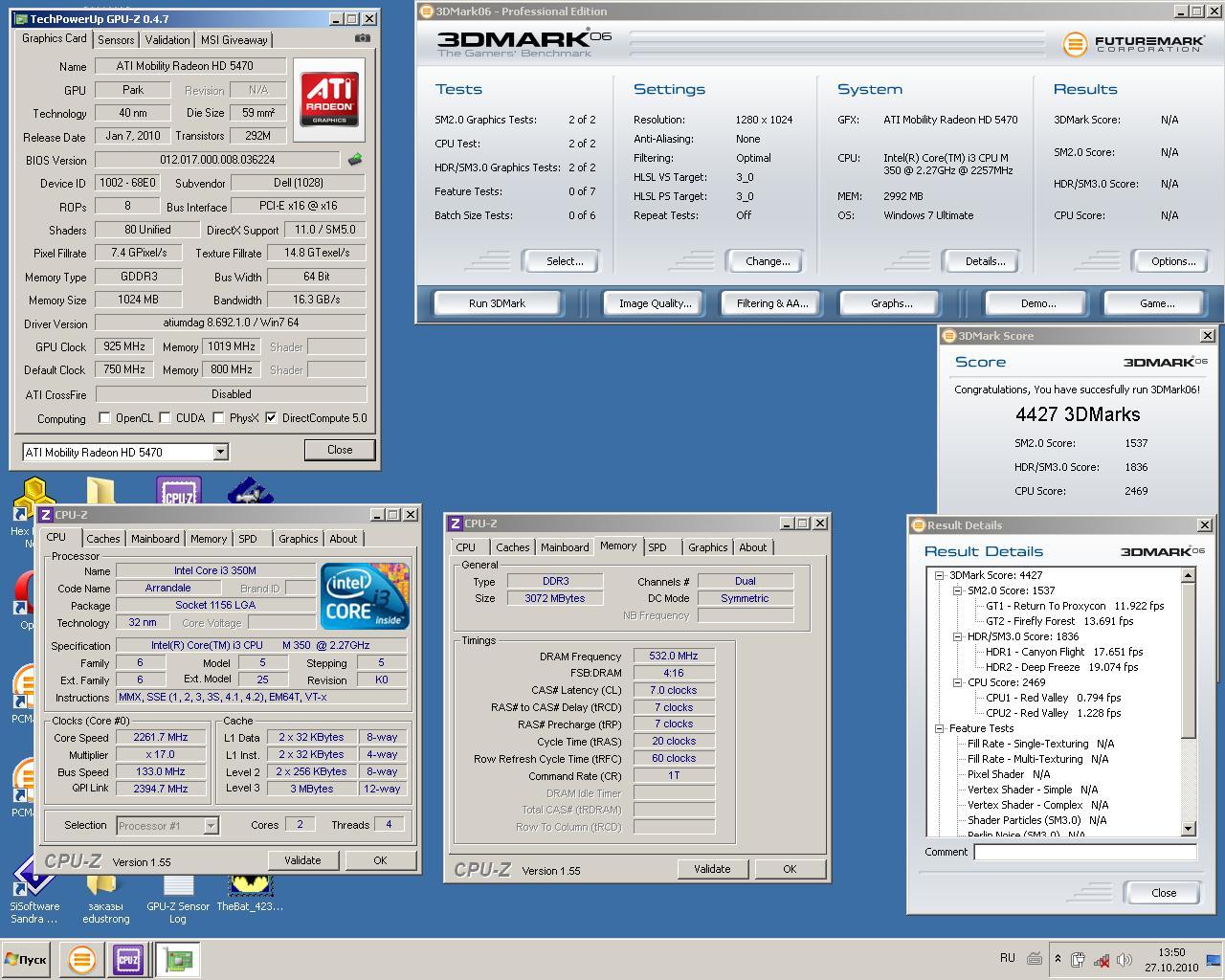Click the Intel Core i3 inside logo

365,595
